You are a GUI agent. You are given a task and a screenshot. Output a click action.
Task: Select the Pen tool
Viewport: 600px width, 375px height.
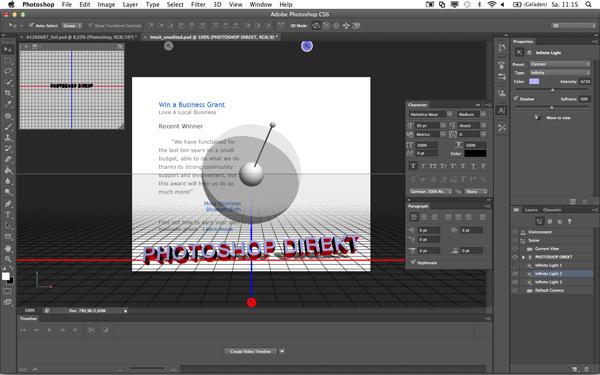8,204
